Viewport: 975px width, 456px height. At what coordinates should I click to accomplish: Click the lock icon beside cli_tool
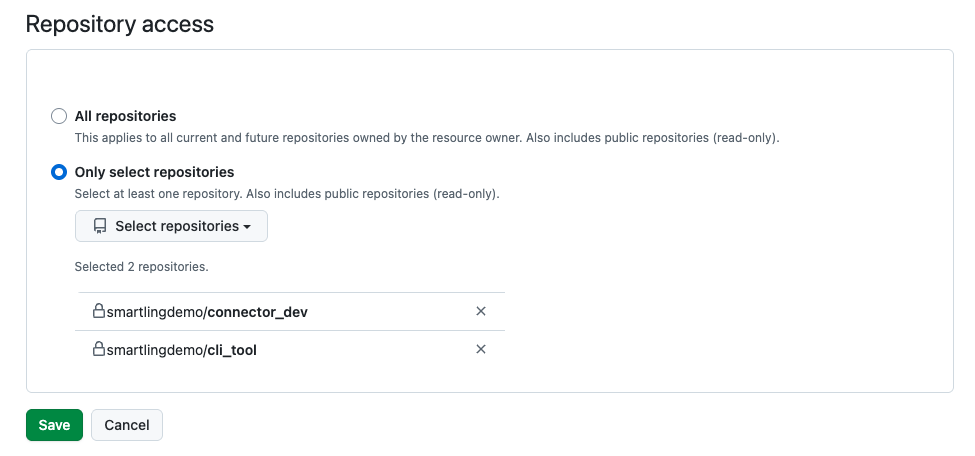[x=99, y=349]
